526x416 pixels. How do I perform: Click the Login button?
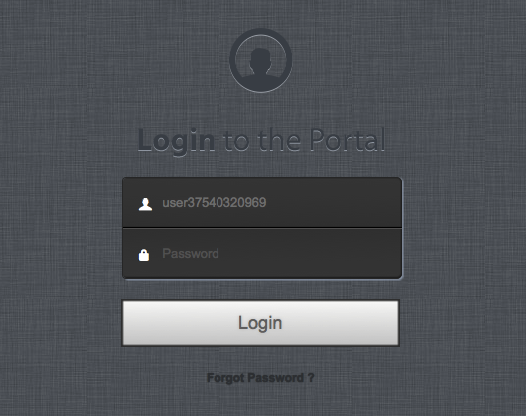(x=261, y=323)
